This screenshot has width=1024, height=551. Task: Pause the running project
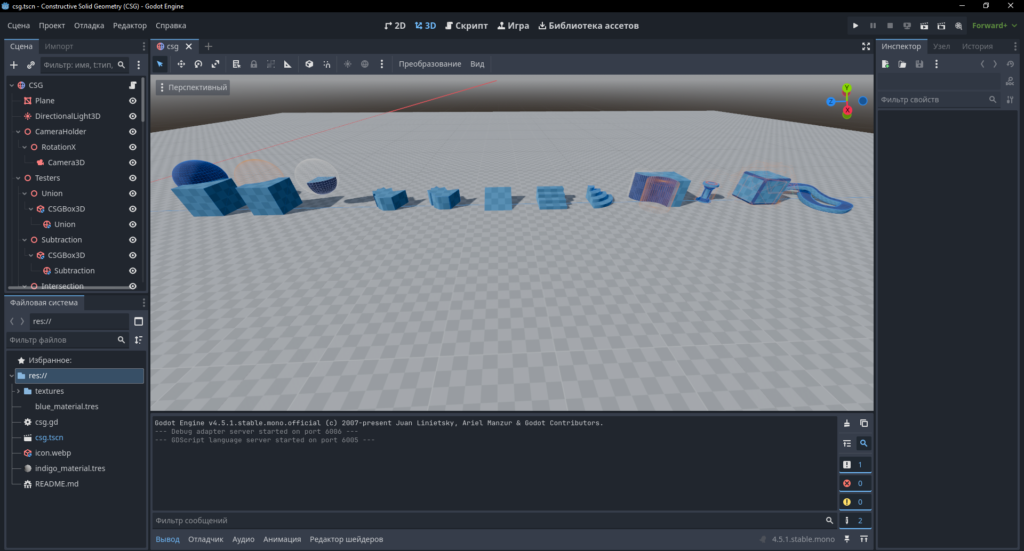872,25
